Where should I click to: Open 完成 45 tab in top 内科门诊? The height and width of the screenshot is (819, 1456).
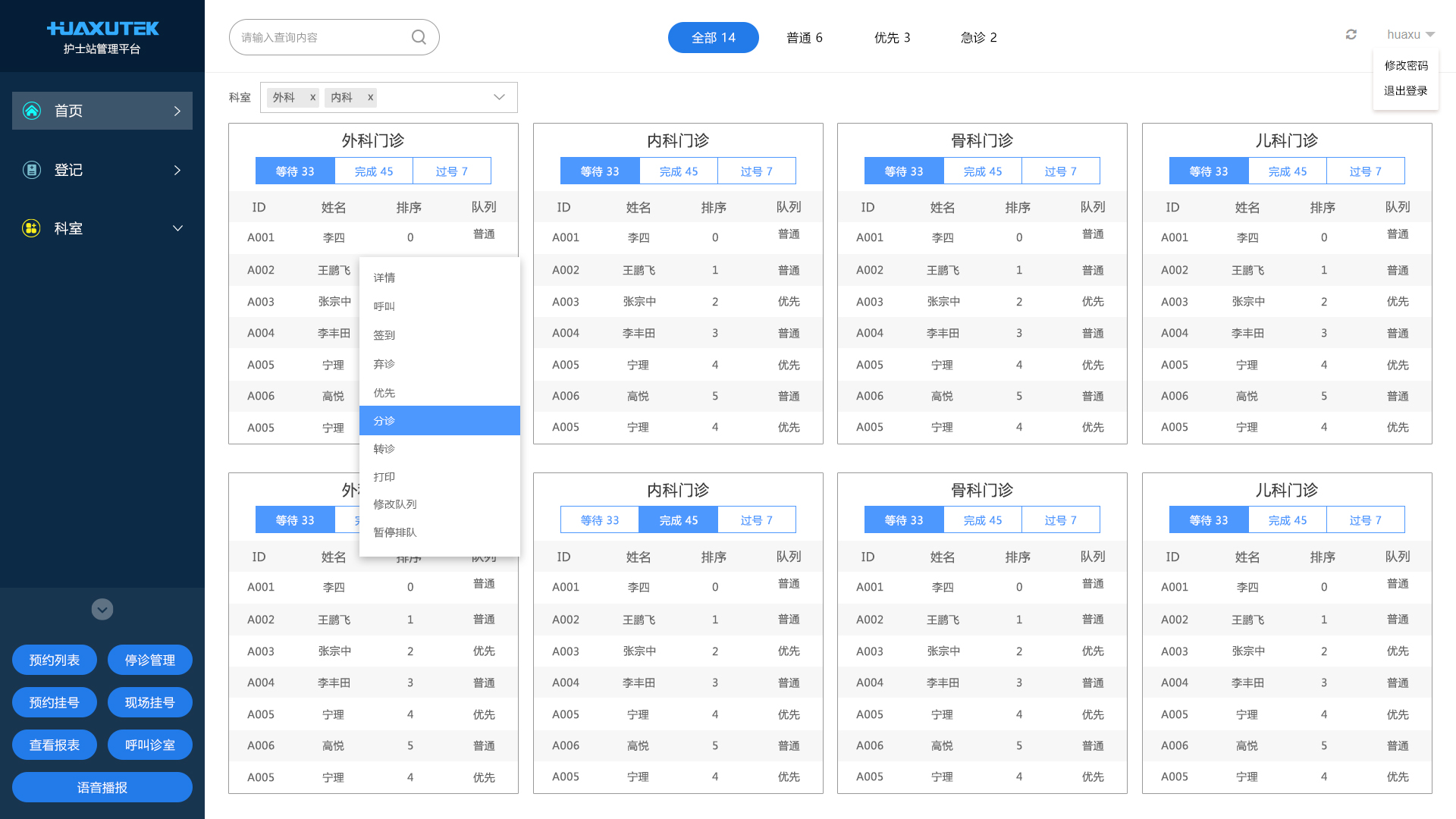click(x=678, y=171)
